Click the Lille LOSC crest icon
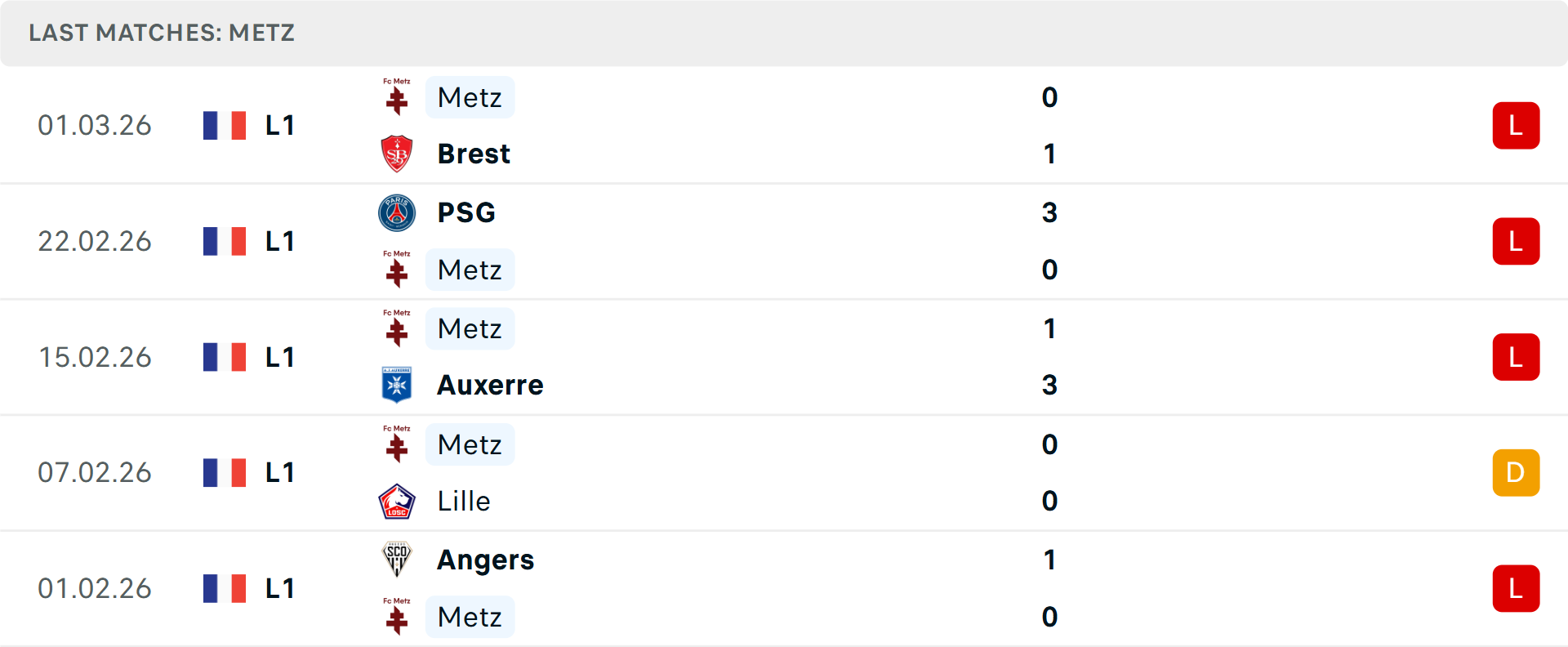 [x=397, y=501]
